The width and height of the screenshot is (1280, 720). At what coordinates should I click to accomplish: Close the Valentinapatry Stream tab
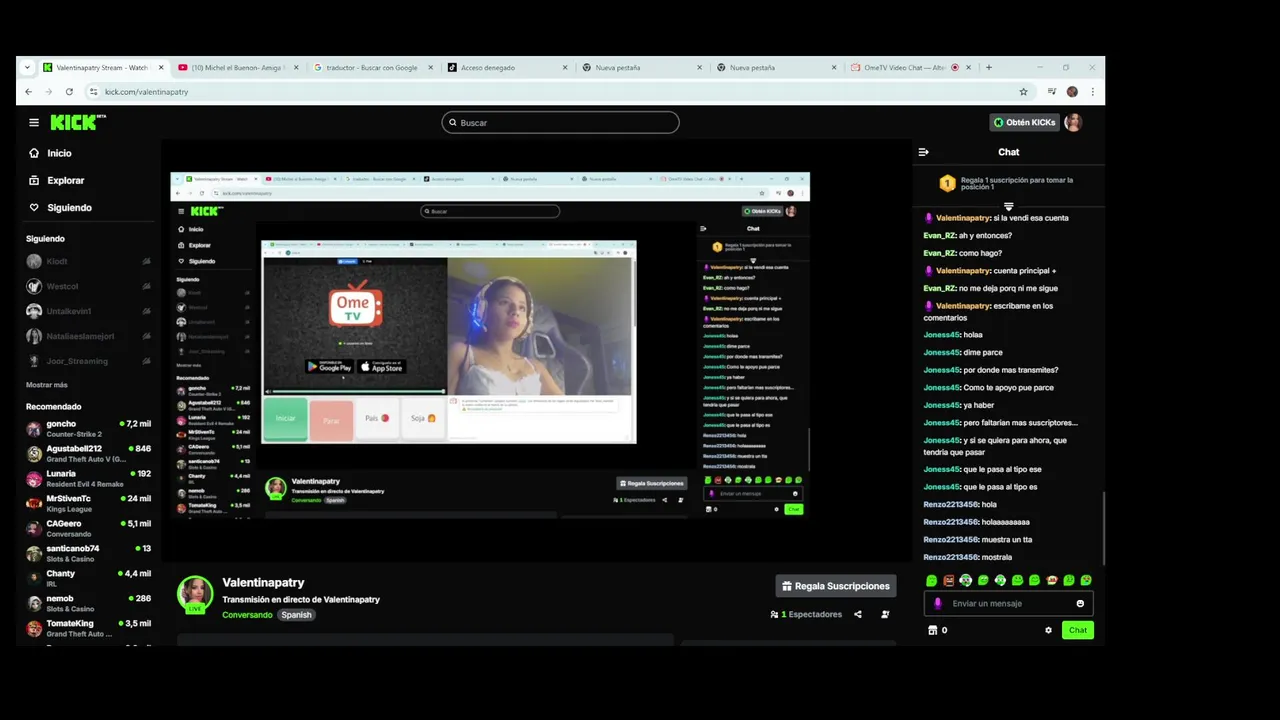[160, 68]
